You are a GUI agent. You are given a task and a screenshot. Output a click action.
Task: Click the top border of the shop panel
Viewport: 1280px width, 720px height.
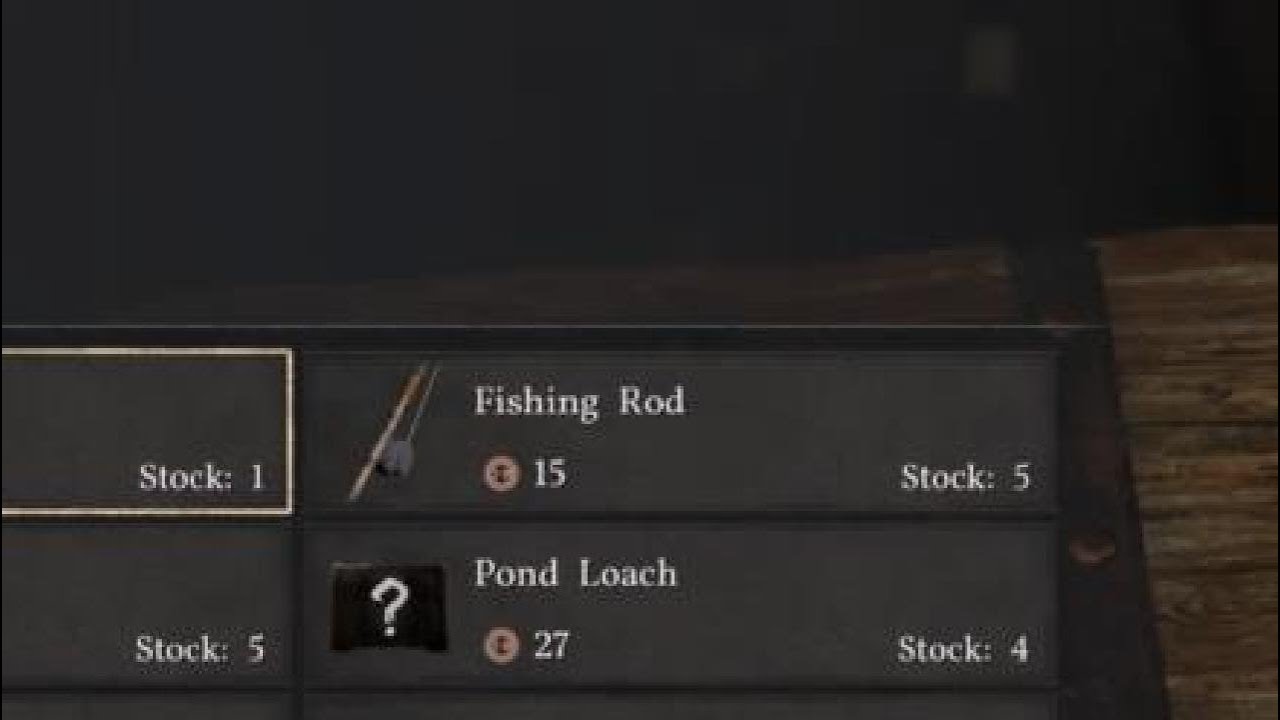555,326
